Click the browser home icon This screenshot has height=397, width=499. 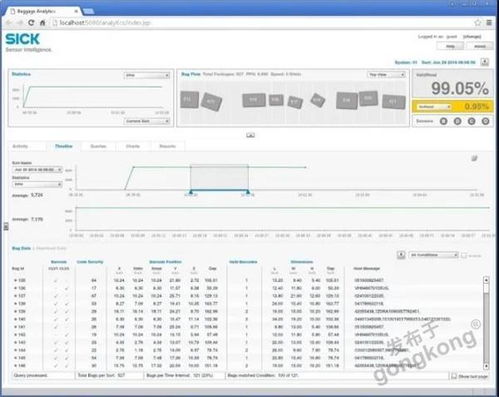(x=43, y=23)
